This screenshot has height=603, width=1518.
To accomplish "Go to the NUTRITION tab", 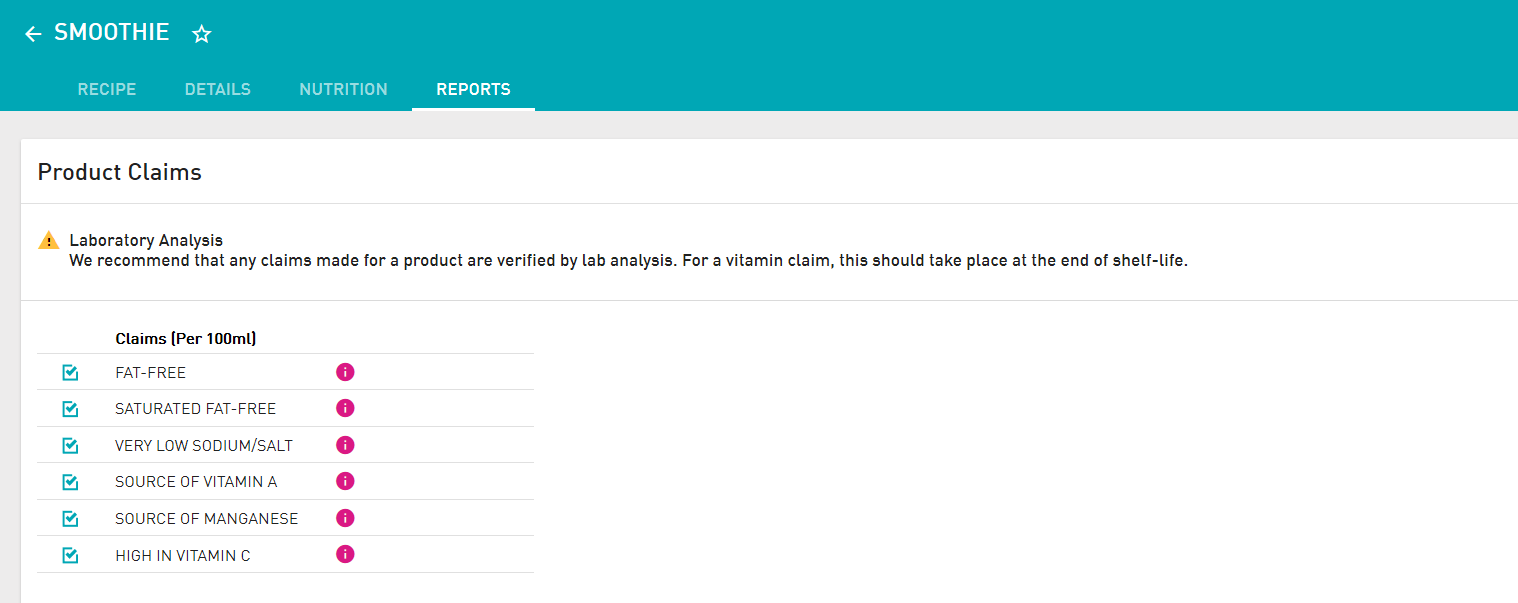I will point(343,89).
